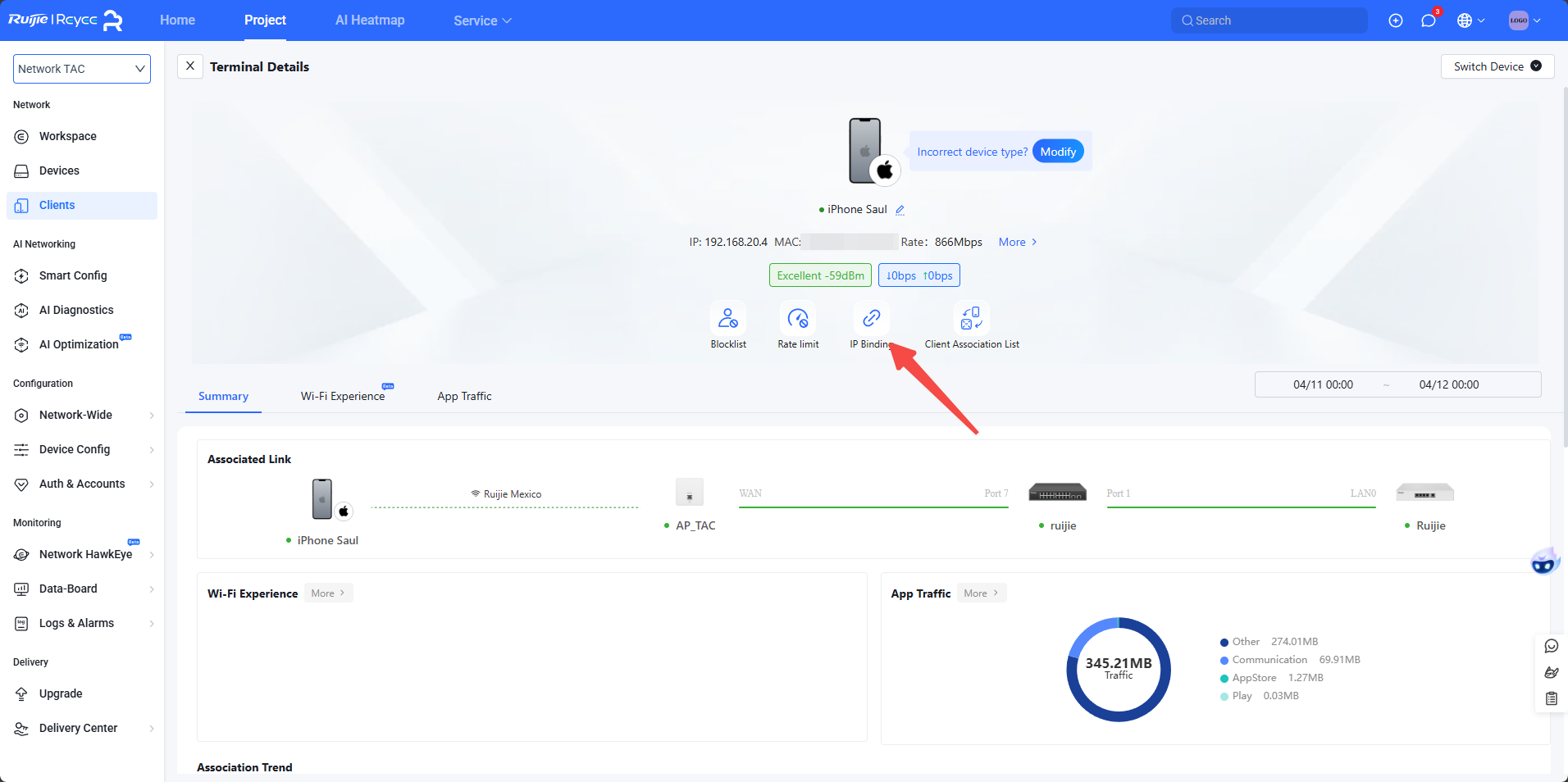Click the AI assistant robot icon
This screenshot has width=1568, height=782.
(1544, 562)
